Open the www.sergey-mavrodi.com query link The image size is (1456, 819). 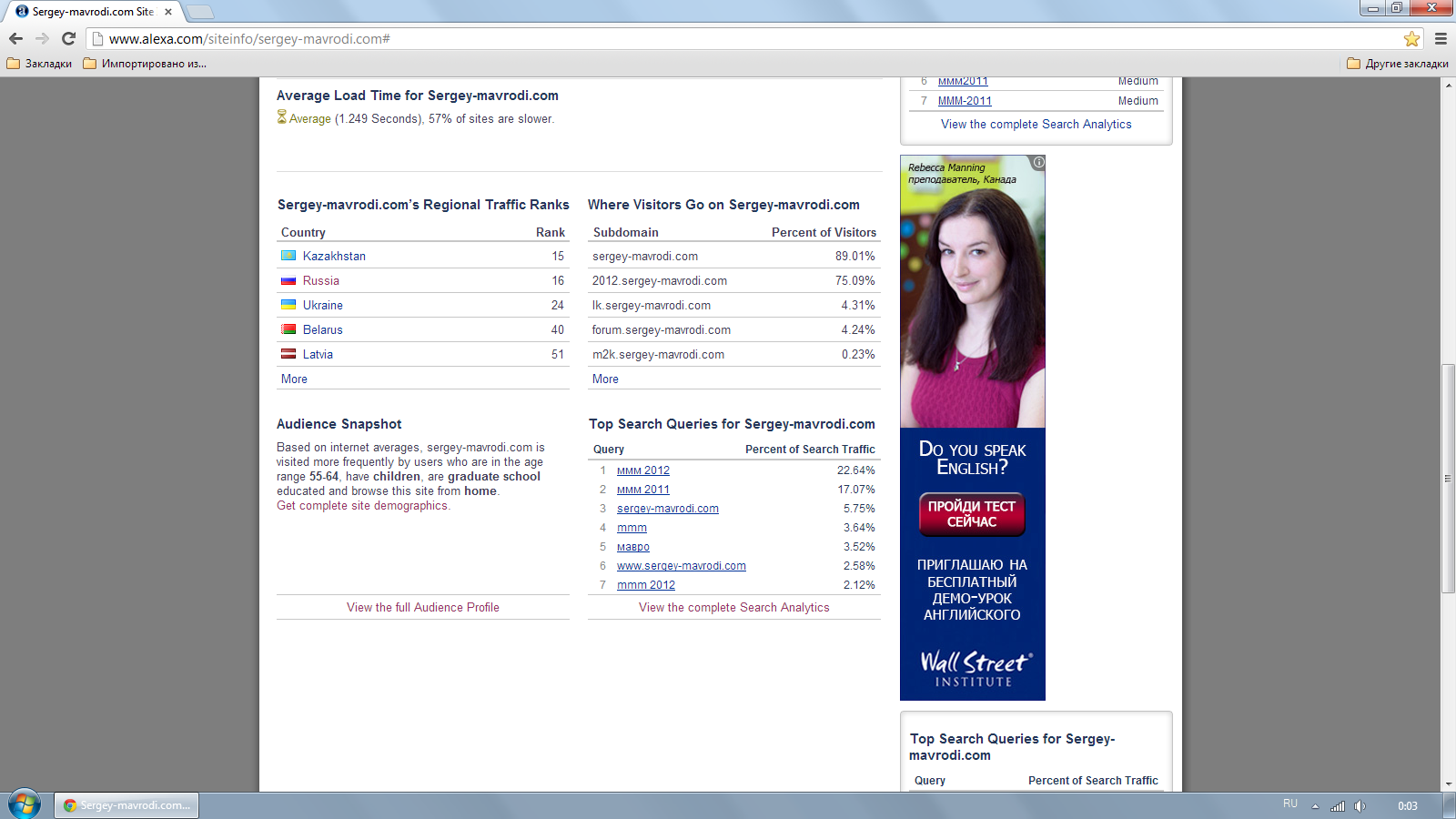[x=682, y=566]
